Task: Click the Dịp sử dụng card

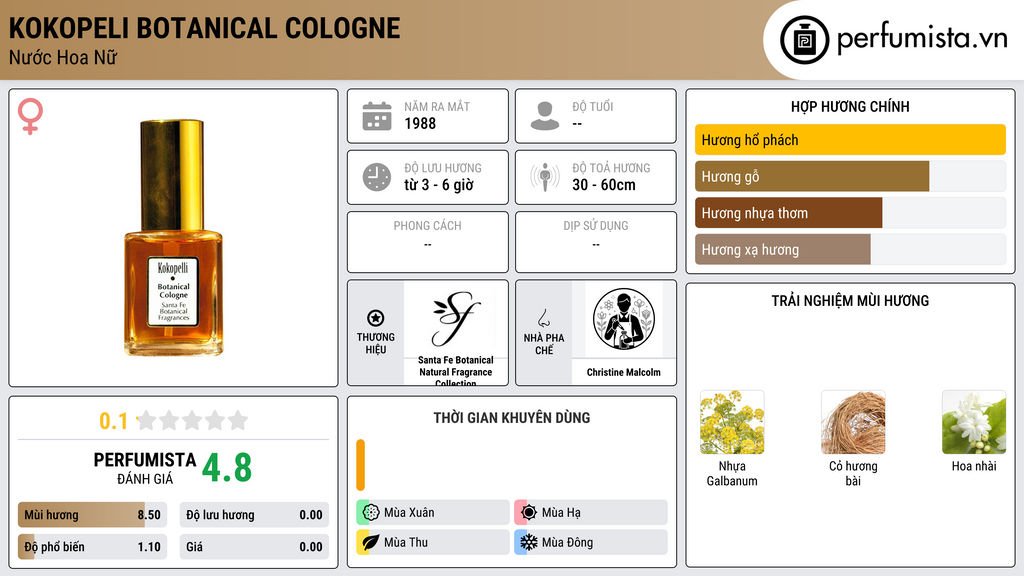Action: click(x=596, y=242)
